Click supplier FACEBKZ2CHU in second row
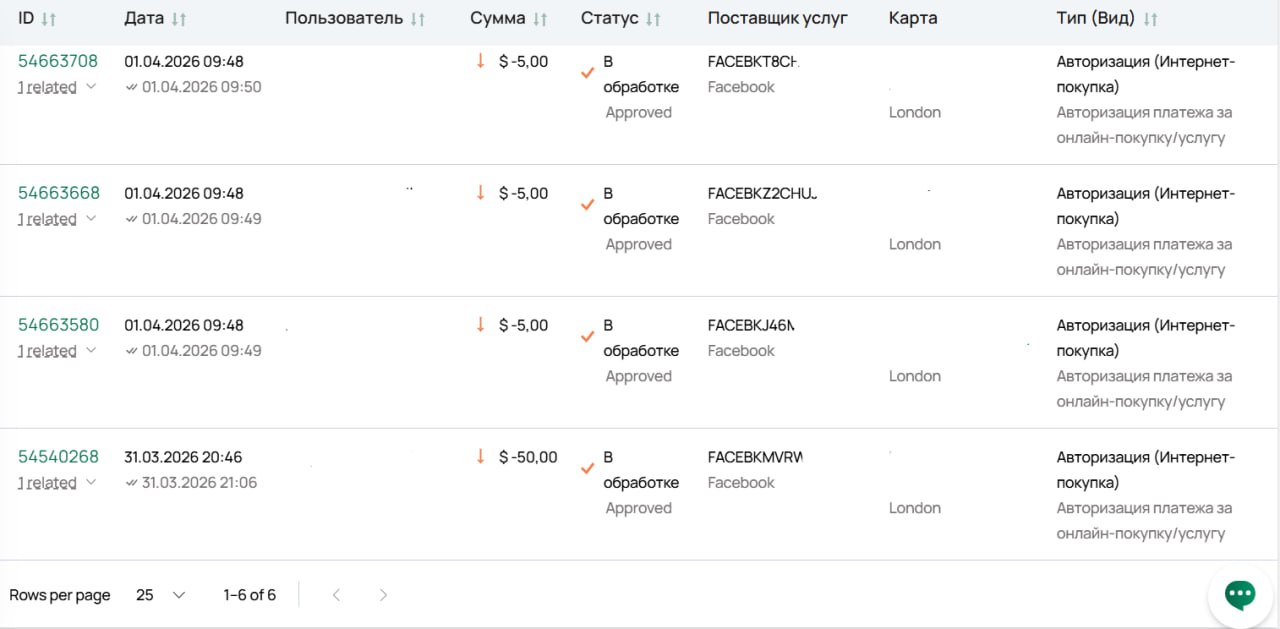 [x=762, y=193]
